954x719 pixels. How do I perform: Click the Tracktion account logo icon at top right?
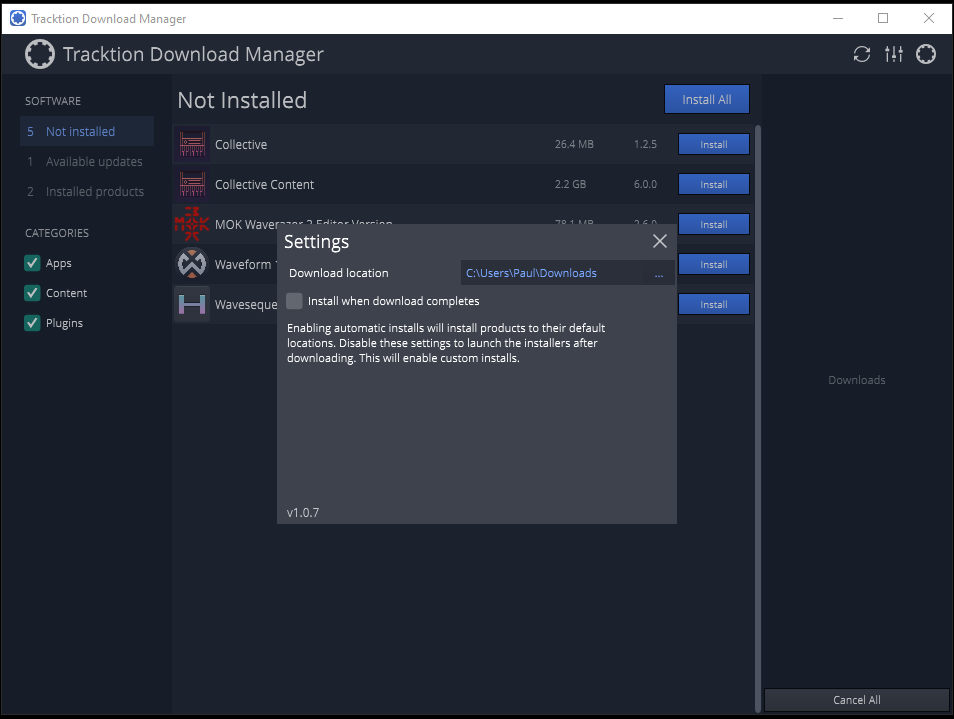point(926,54)
